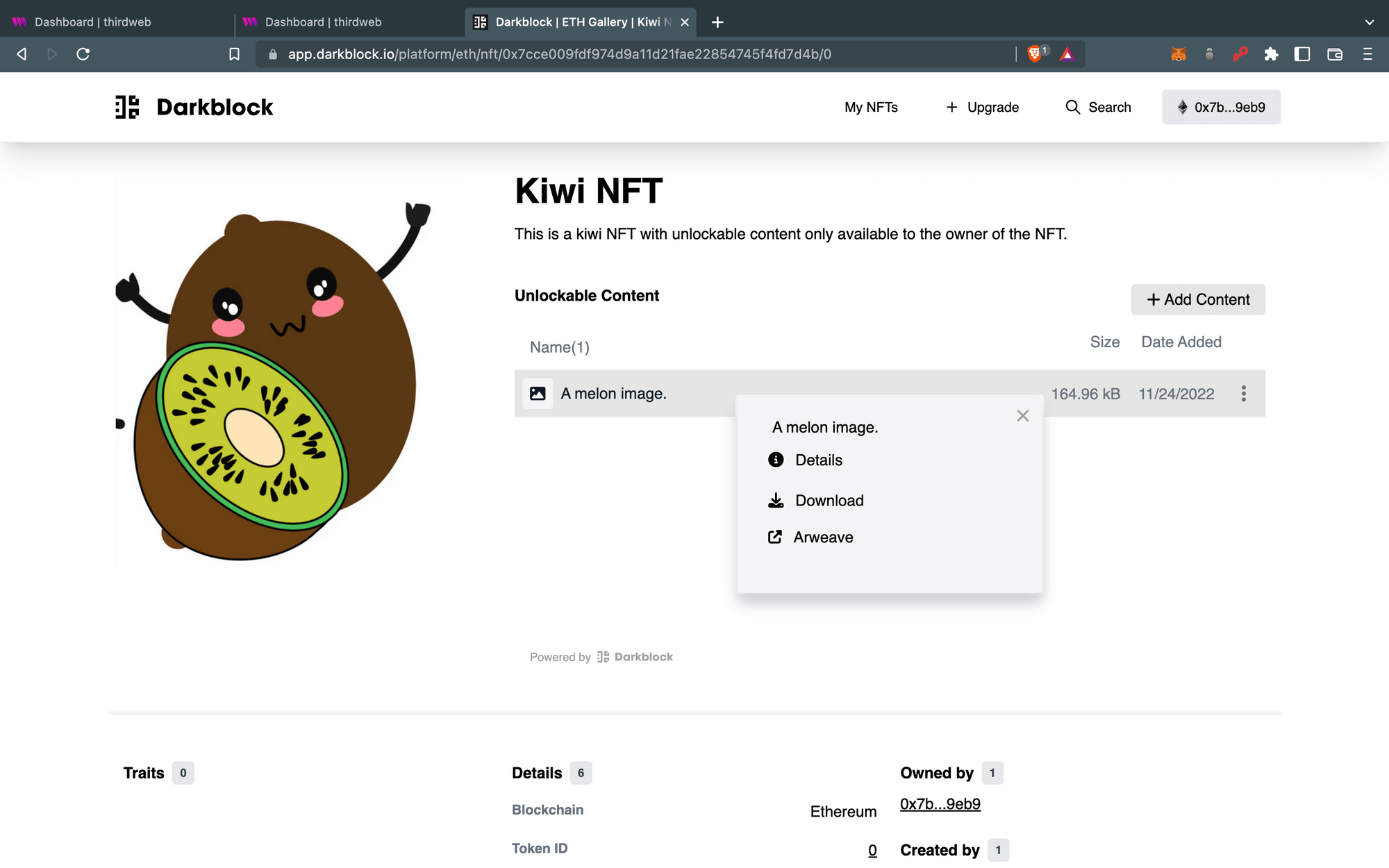Open the browser hamburger menu

tap(1367, 54)
